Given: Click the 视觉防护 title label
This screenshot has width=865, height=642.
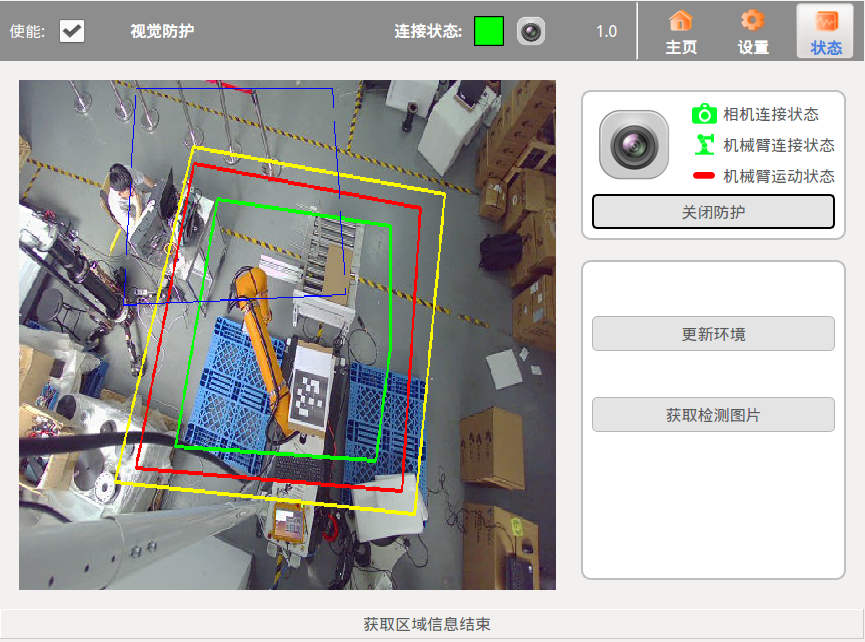Looking at the screenshot, I should [162, 31].
